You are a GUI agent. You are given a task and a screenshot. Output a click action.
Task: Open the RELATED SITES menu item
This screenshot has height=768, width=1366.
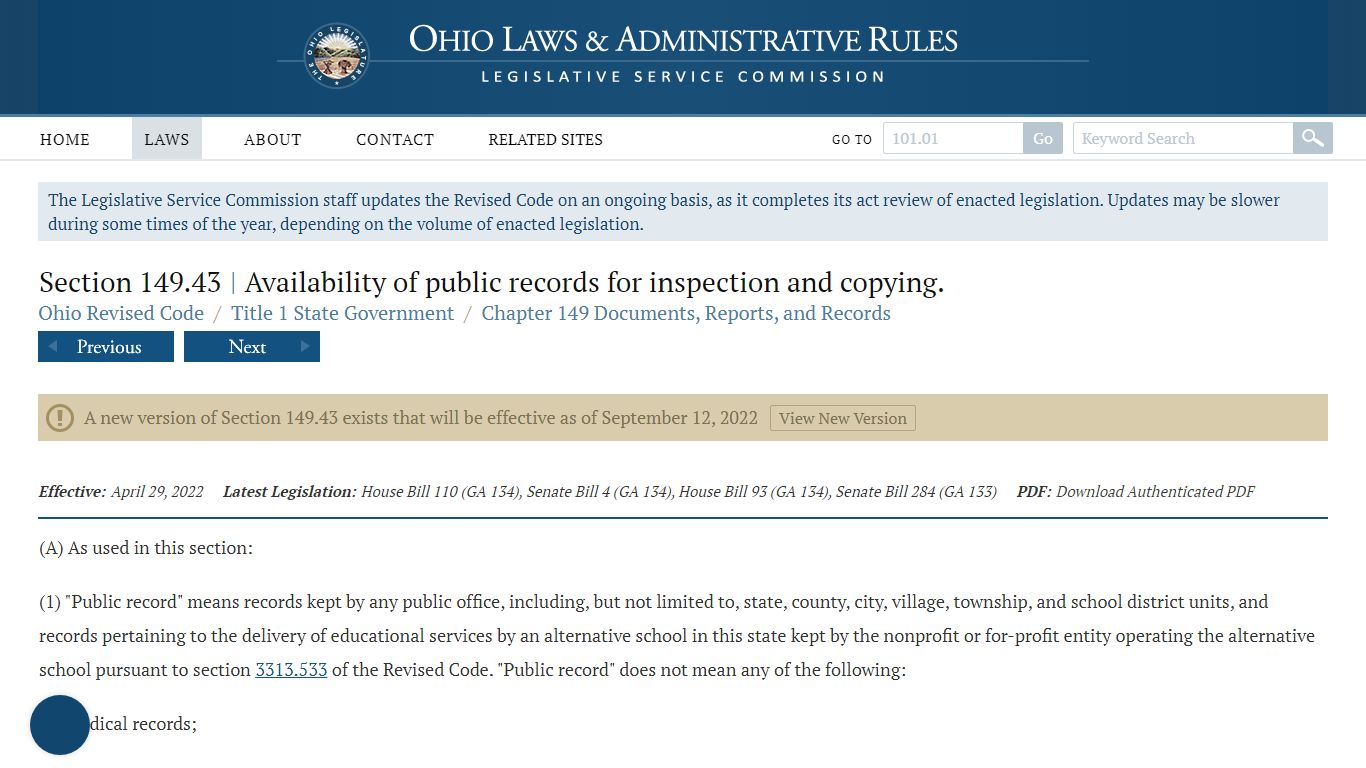click(x=545, y=139)
